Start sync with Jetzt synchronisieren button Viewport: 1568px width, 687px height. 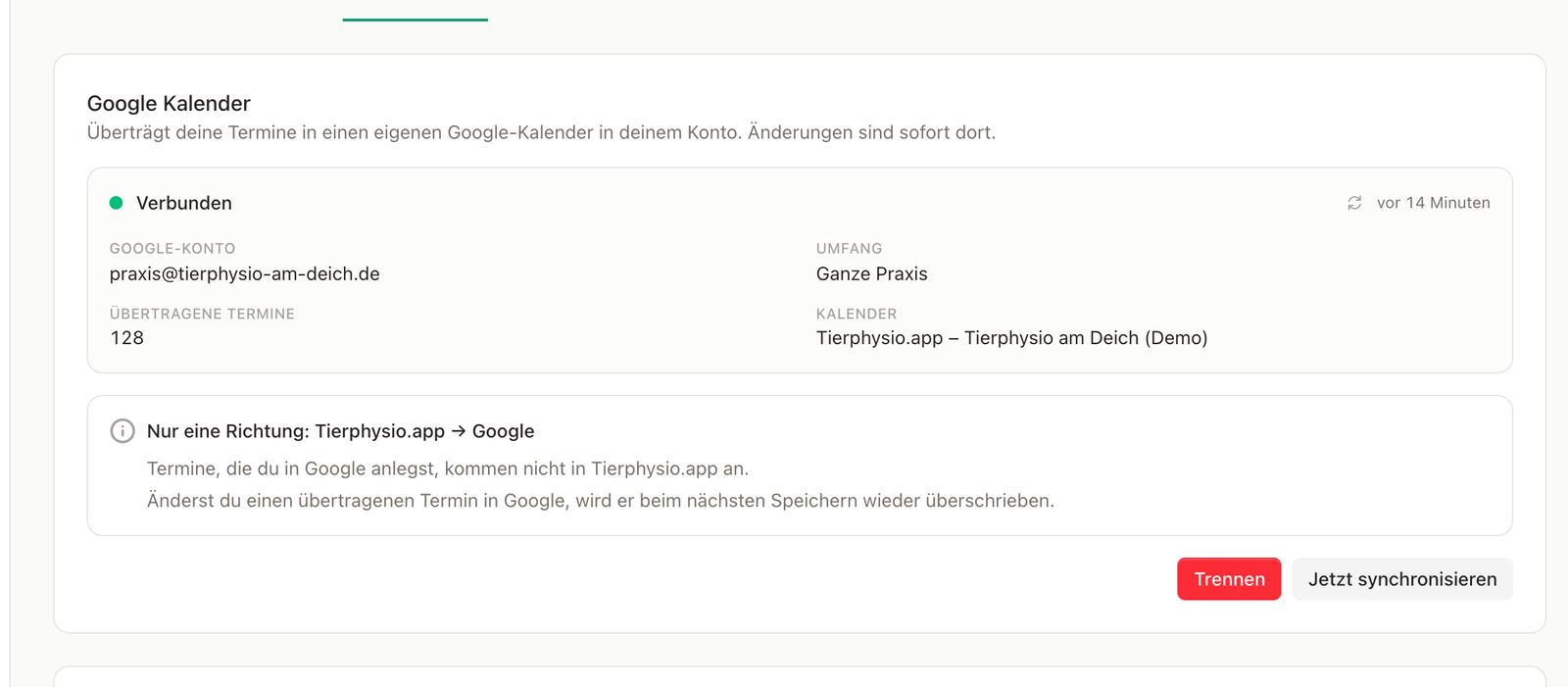[1402, 579]
